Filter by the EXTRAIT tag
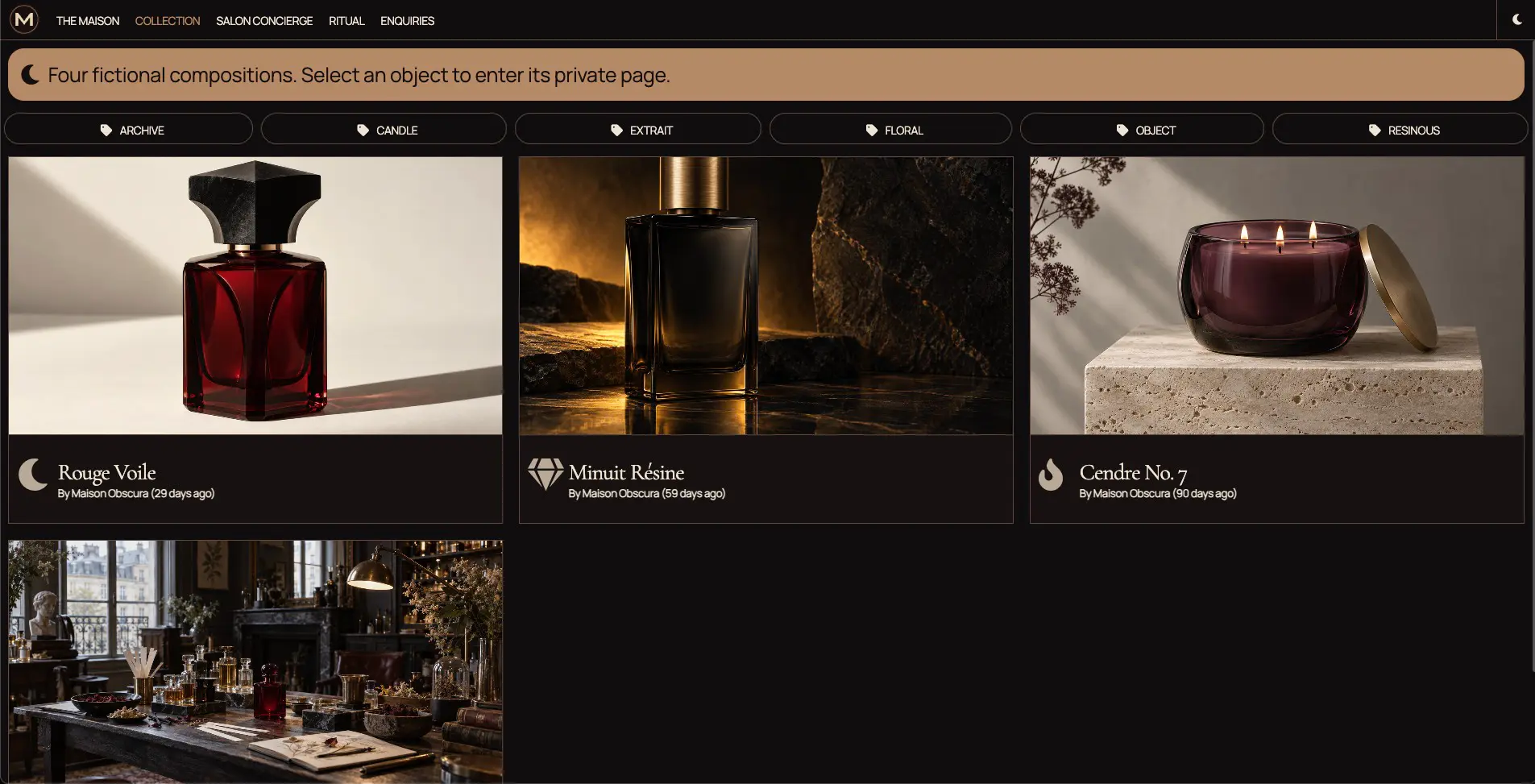1535x784 pixels. tap(638, 129)
